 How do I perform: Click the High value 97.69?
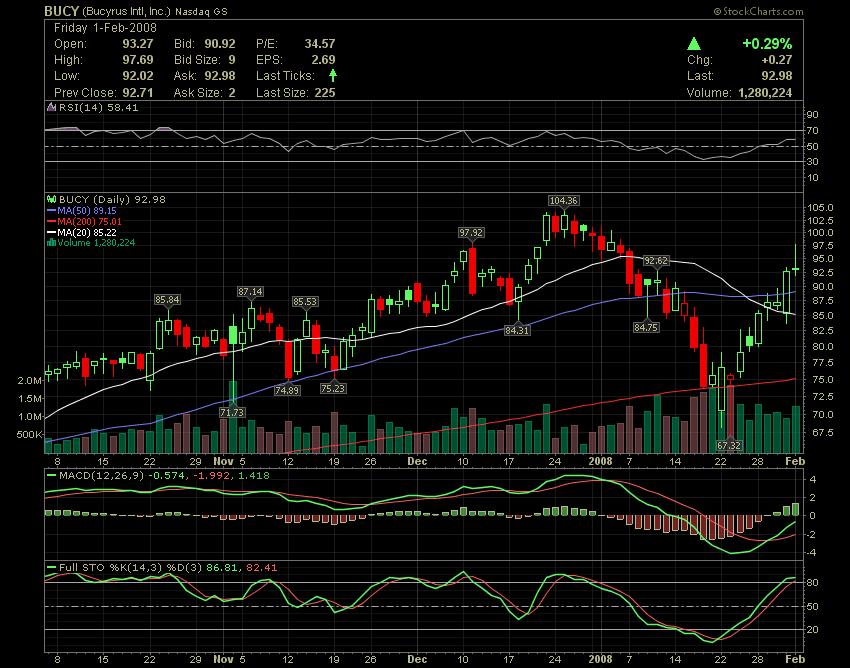pyautogui.click(x=138, y=60)
